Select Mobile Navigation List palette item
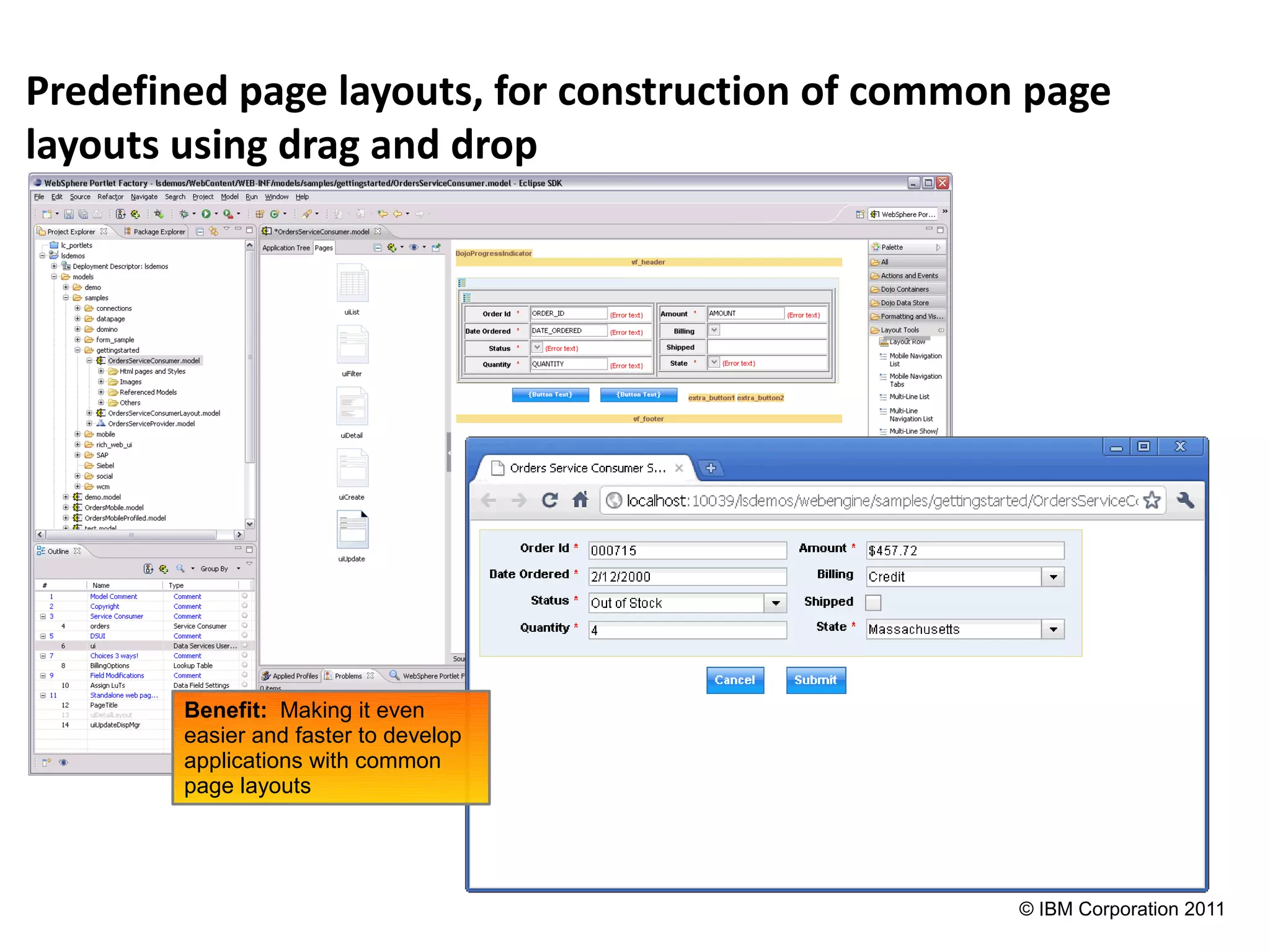 (x=910, y=360)
